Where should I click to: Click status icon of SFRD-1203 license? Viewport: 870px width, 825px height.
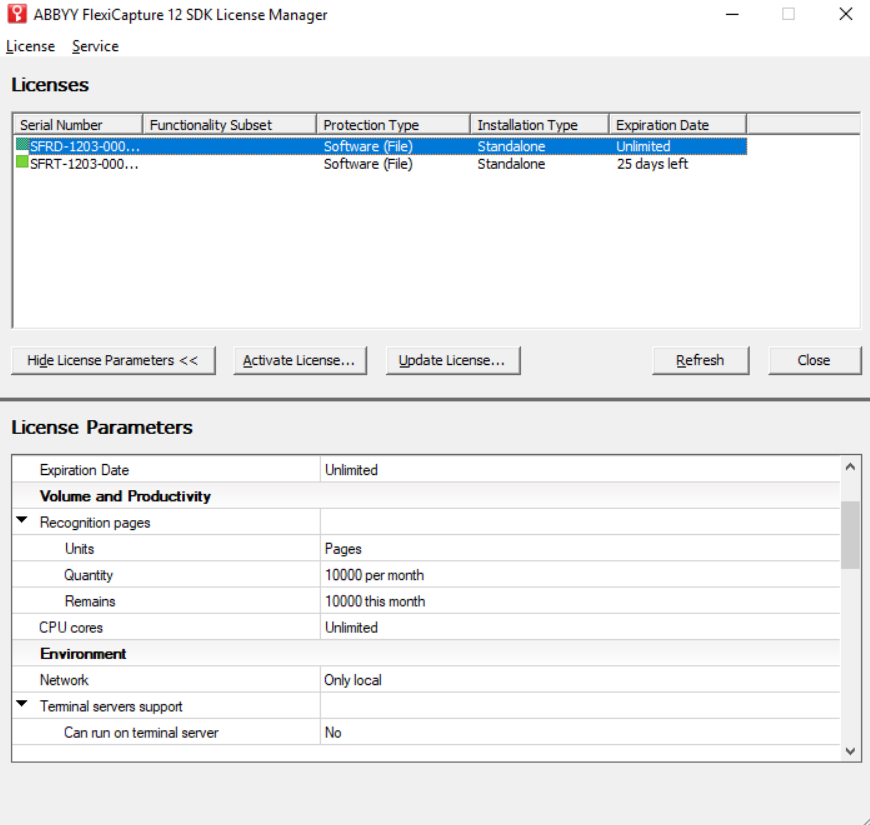pos(22,145)
